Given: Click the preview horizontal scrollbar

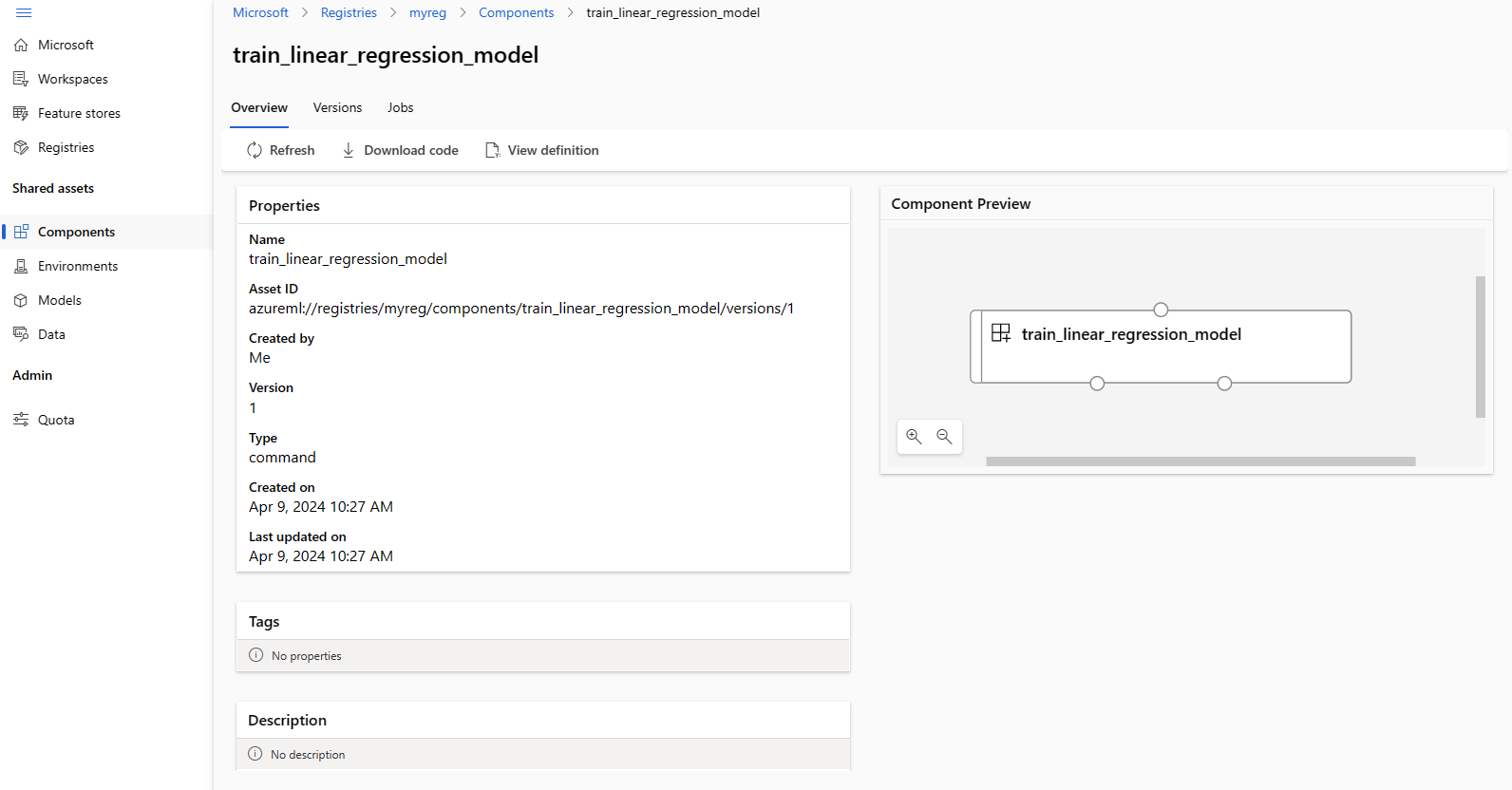Looking at the screenshot, I should [1200, 461].
